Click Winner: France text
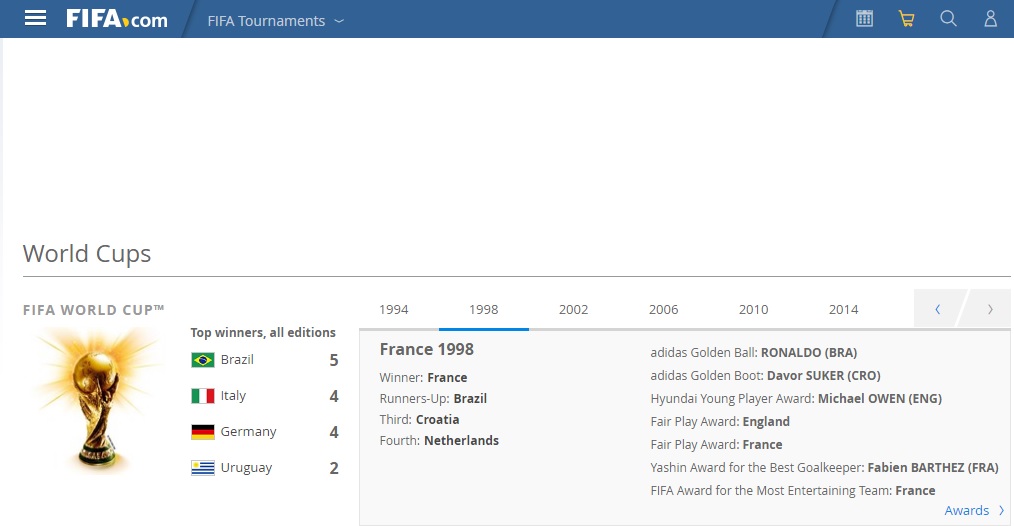 point(424,377)
